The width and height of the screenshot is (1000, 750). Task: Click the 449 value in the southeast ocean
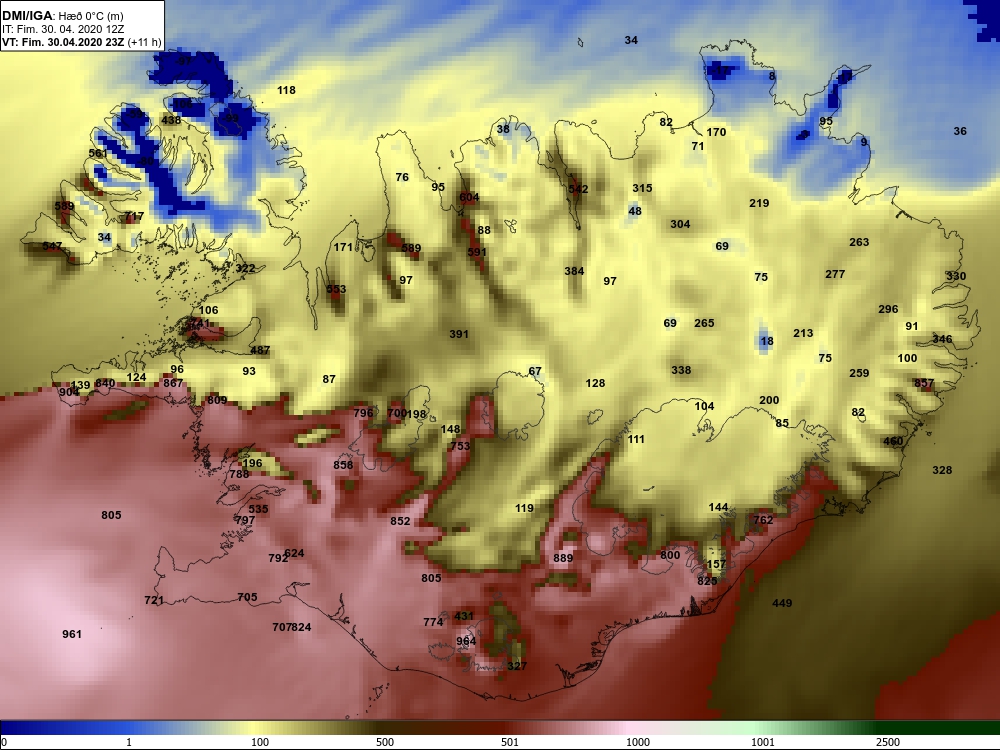click(x=782, y=603)
